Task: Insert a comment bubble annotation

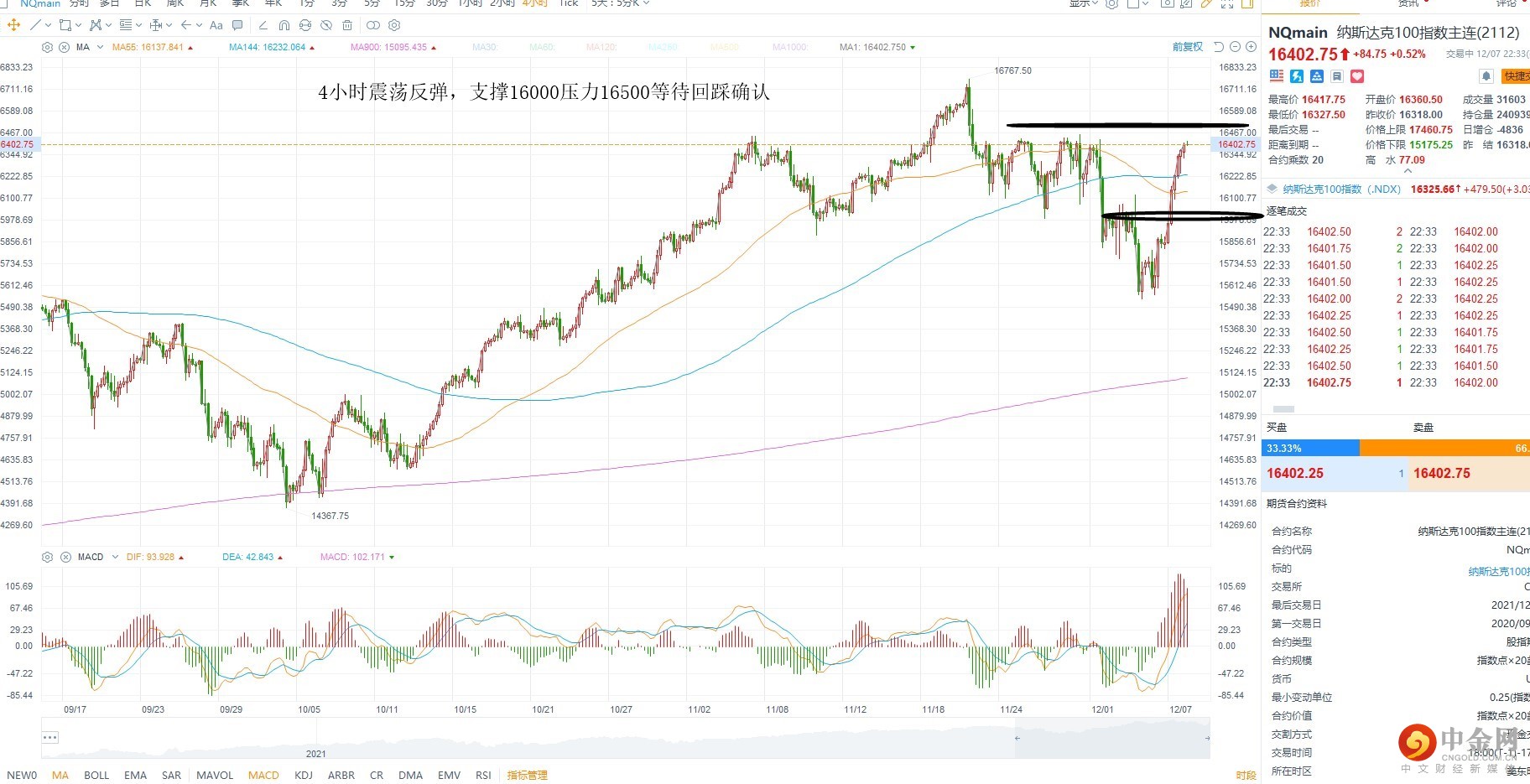Action: tap(237, 25)
